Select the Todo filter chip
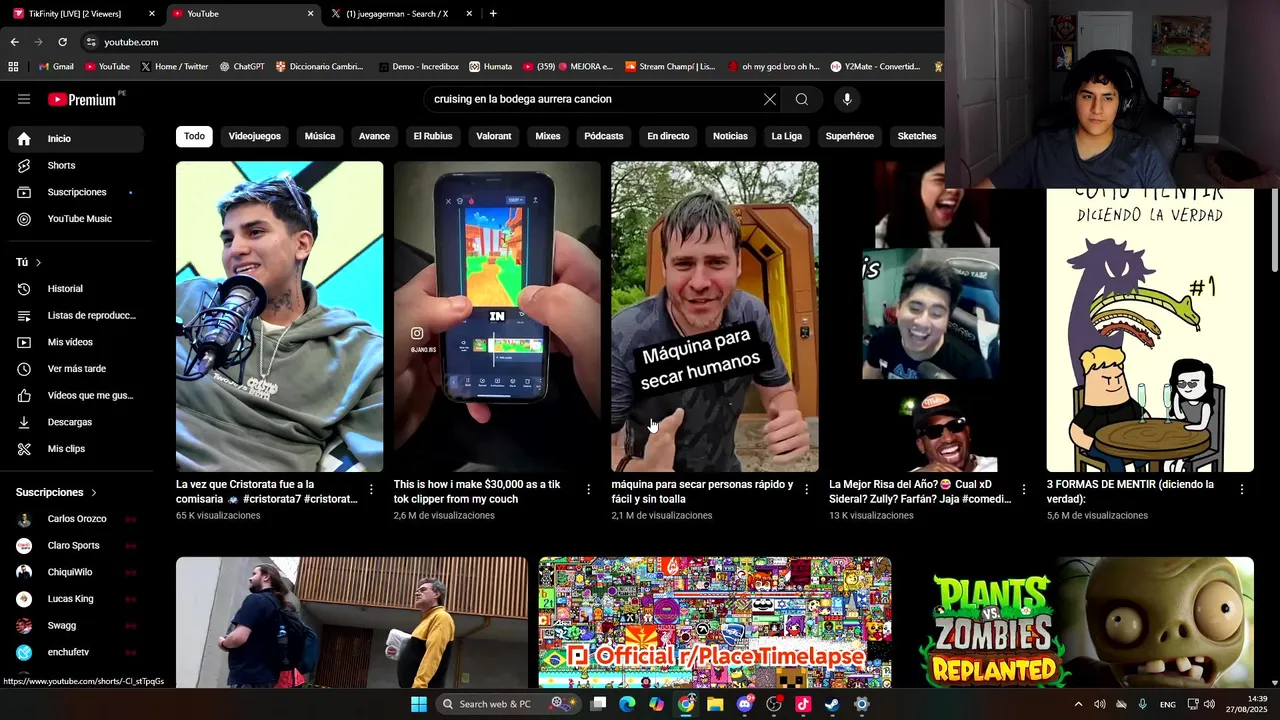 (x=194, y=136)
